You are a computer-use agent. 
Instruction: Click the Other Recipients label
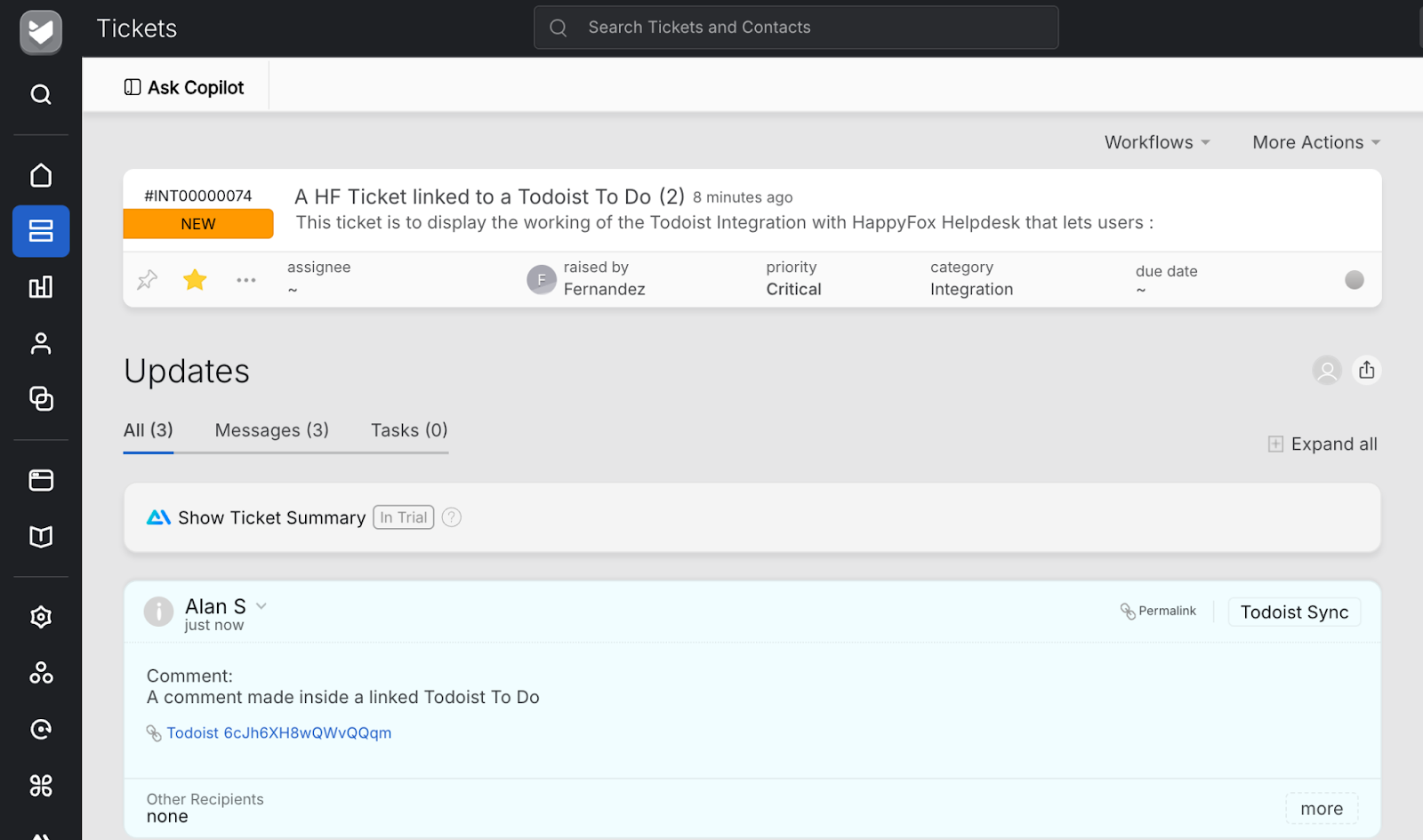(205, 799)
